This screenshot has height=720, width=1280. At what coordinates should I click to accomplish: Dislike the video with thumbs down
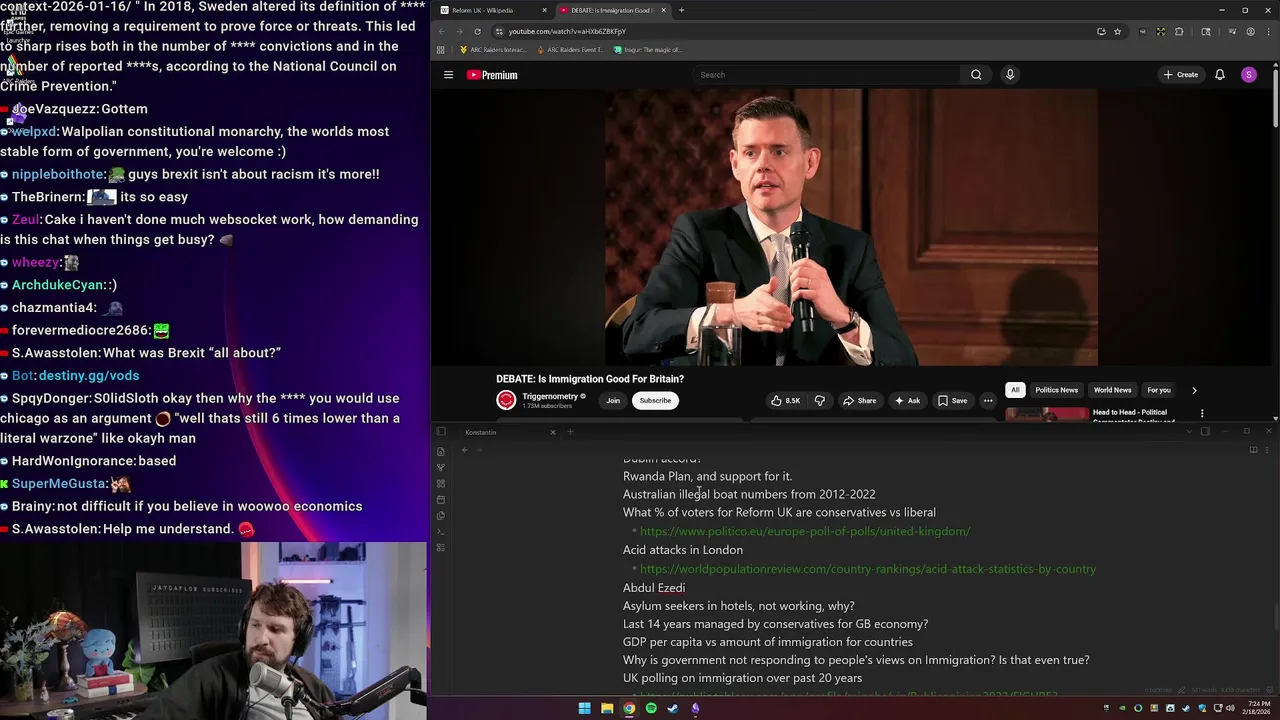820,400
